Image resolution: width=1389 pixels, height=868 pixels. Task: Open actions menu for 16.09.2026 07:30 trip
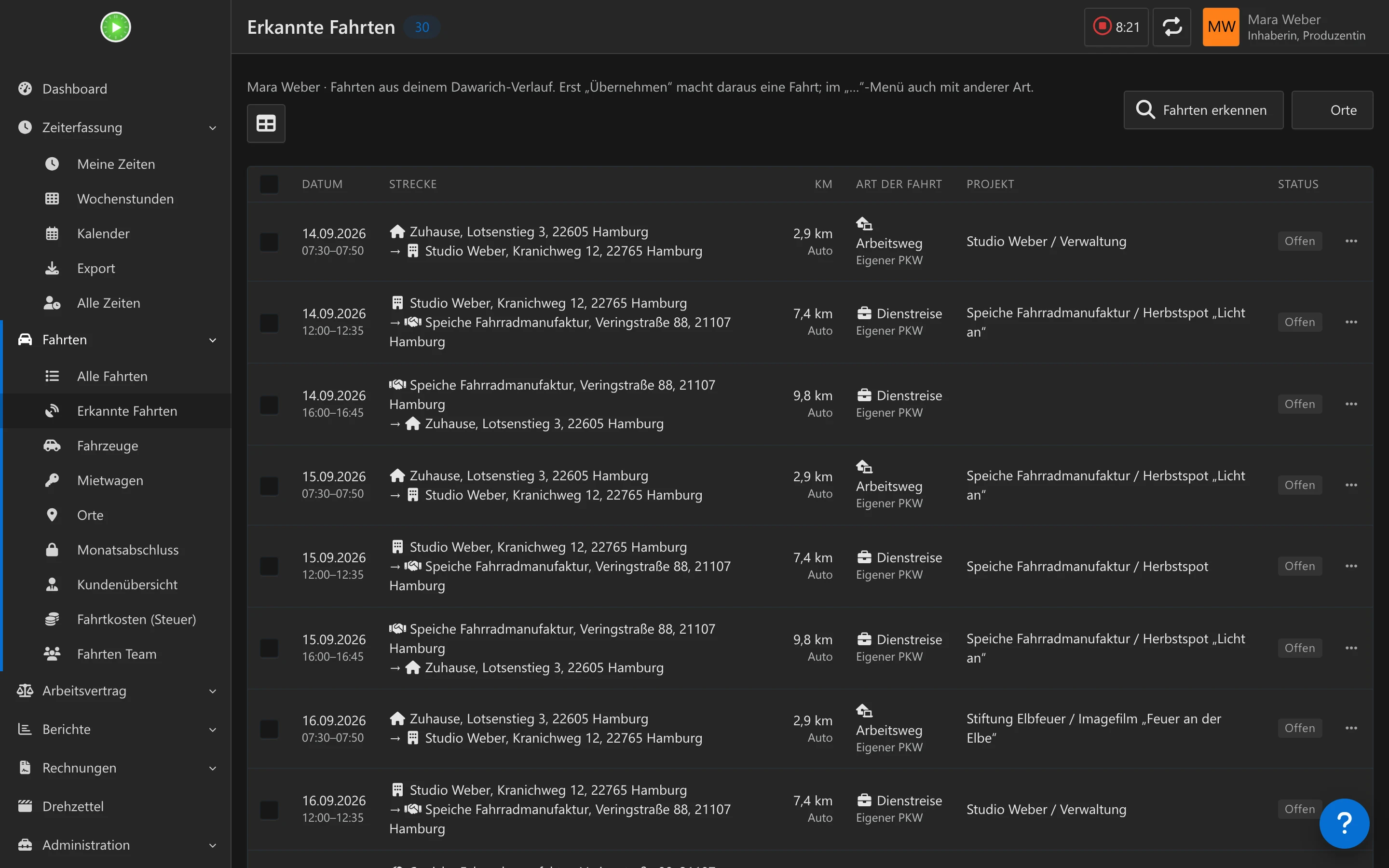pos(1351,728)
